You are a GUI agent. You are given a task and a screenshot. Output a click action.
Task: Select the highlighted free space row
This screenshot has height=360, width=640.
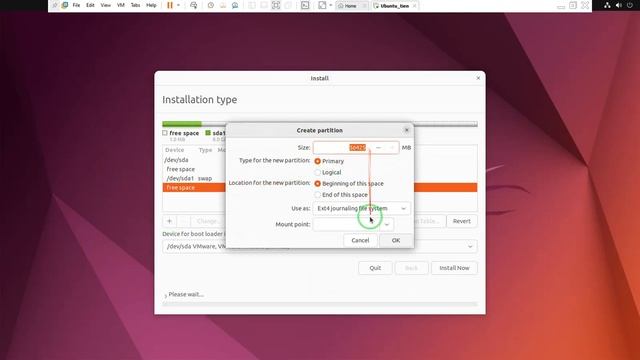pos(194,188)
